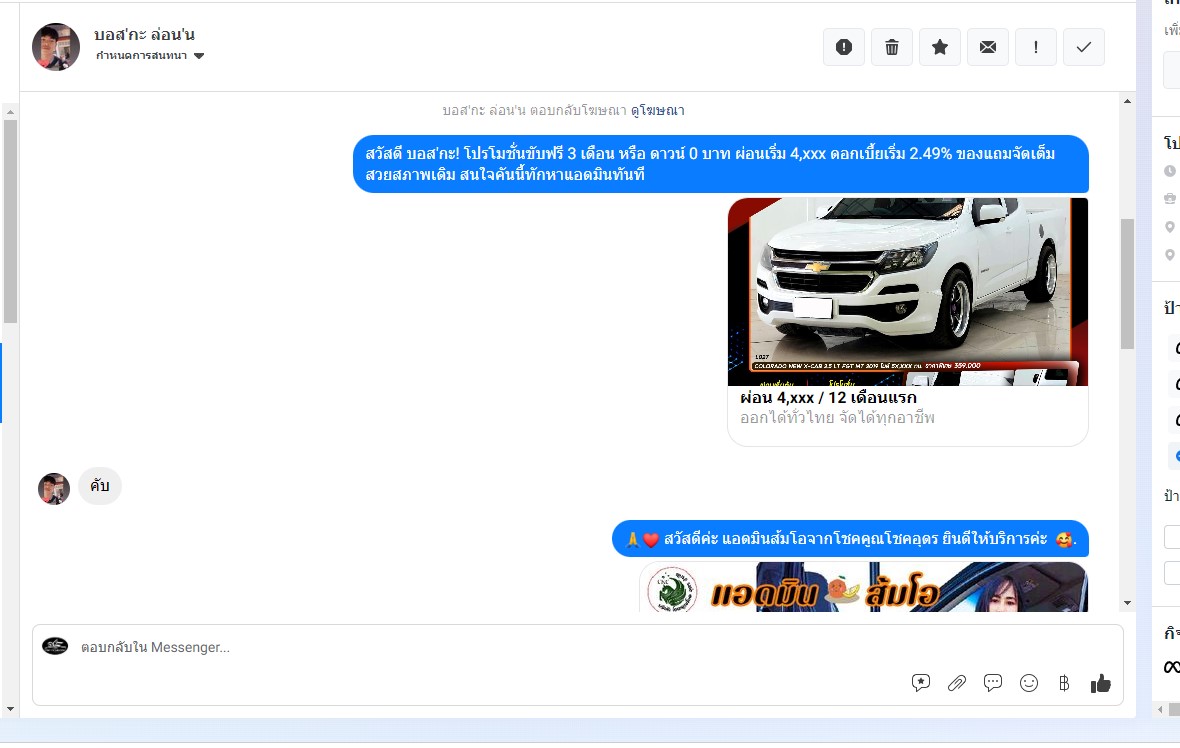
Task: Click the customer avatar beside คับ message
Action: (x=54, y=488)
